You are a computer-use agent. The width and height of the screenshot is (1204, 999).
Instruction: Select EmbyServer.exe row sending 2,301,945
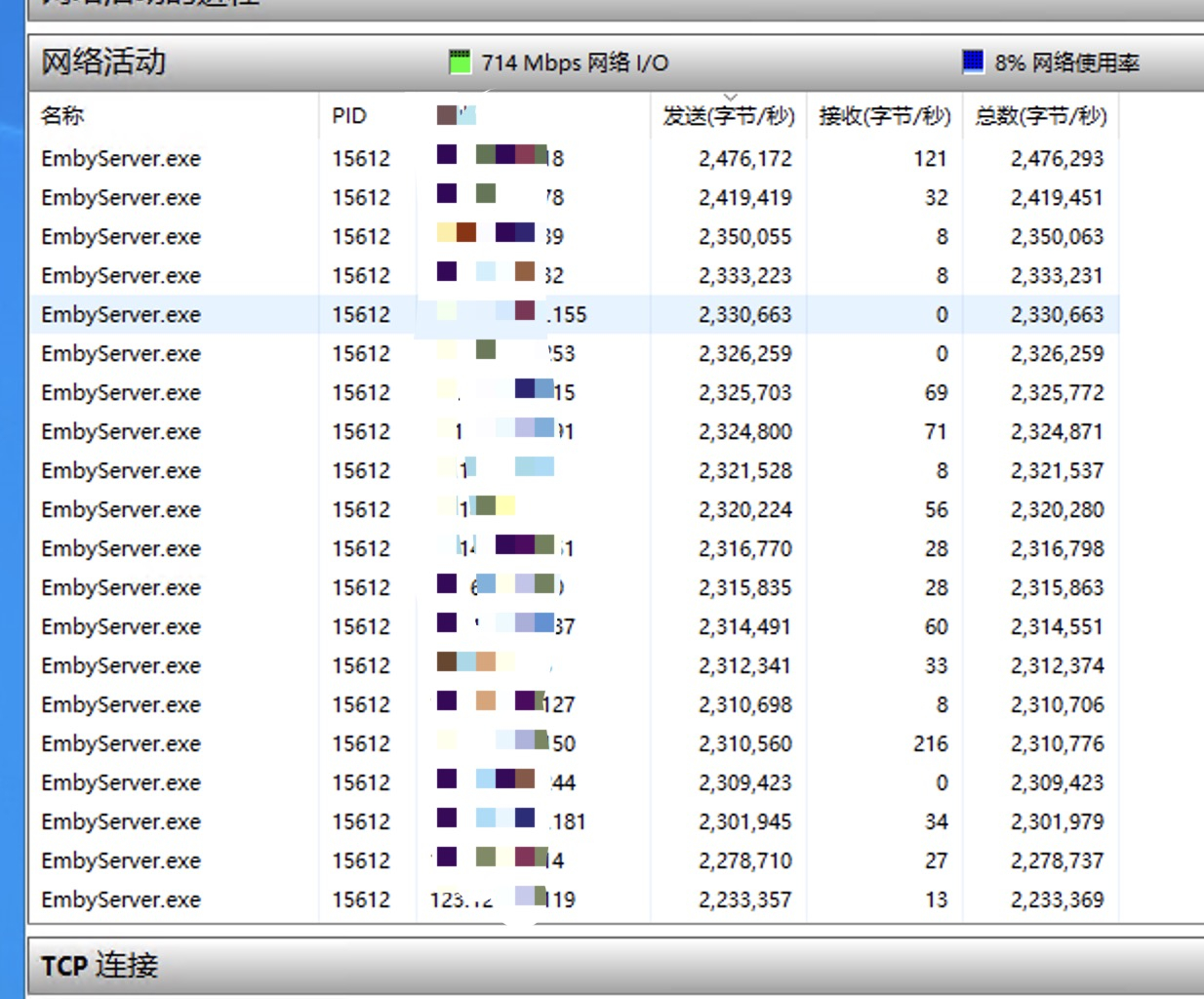(x=574, y=821)
